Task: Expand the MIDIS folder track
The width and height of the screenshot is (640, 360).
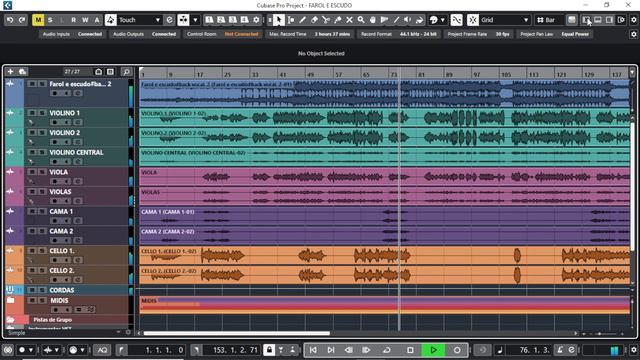Action: [x=11, y=300]
